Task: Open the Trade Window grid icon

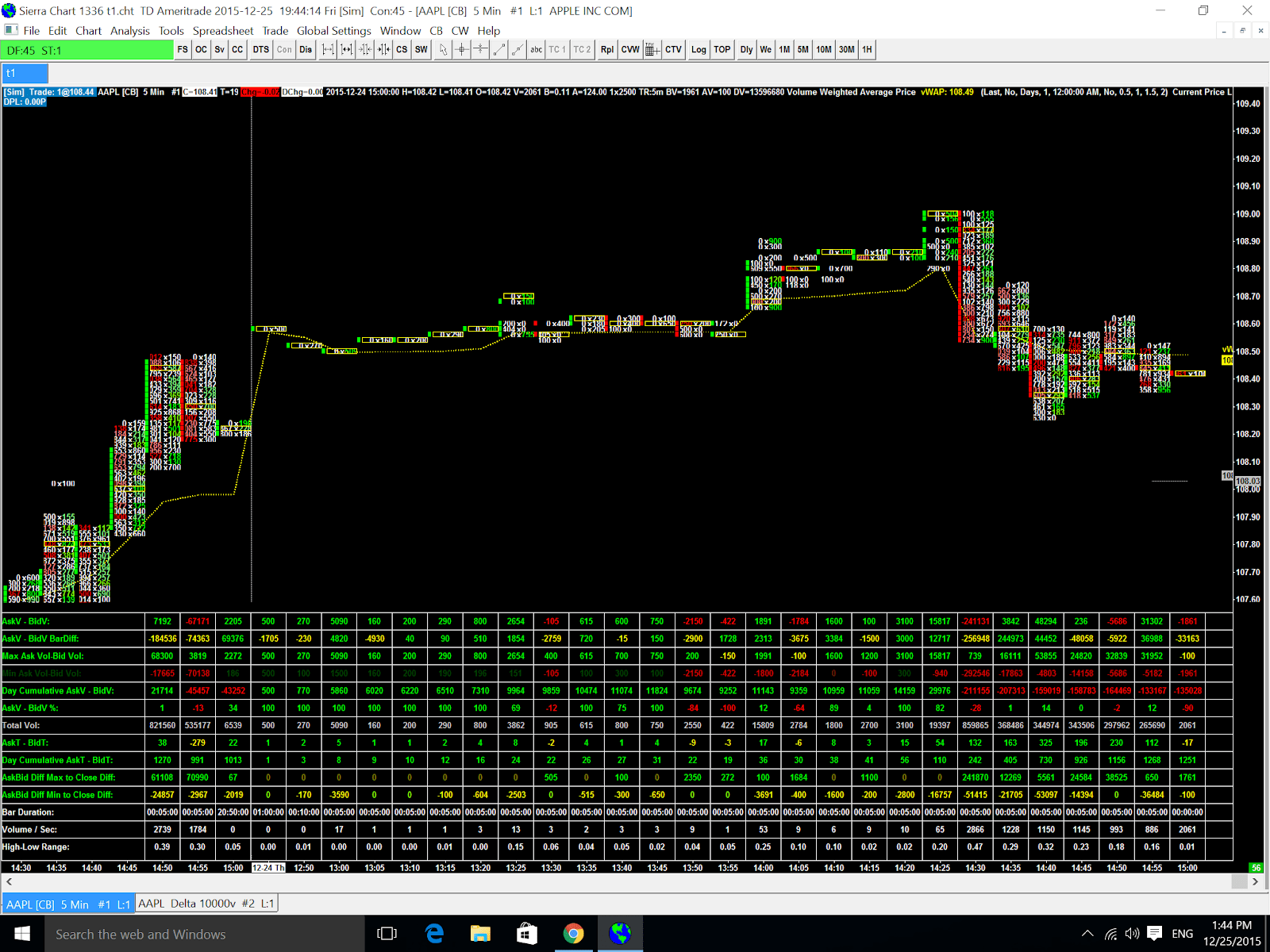Action: pos(652,50)
